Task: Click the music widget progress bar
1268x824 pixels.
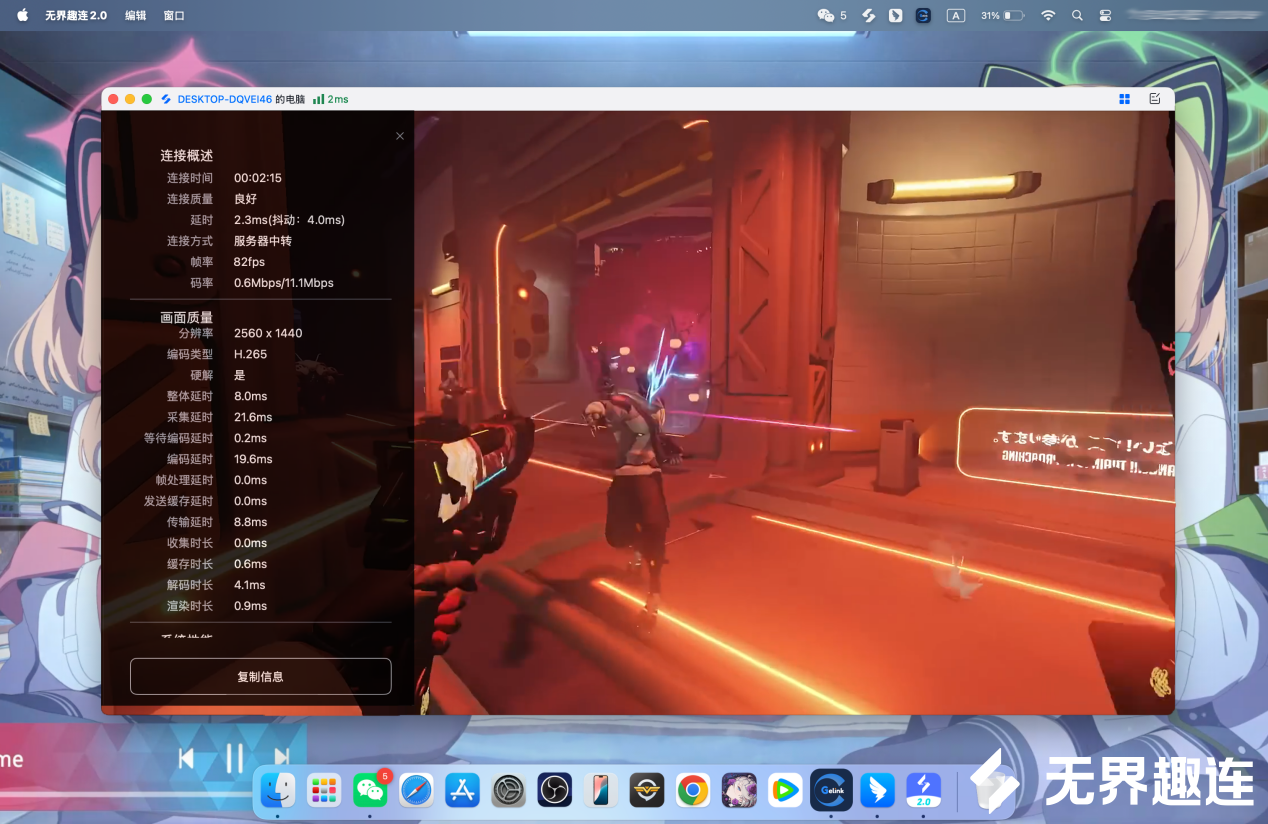Action: click(x=125, y=795)
